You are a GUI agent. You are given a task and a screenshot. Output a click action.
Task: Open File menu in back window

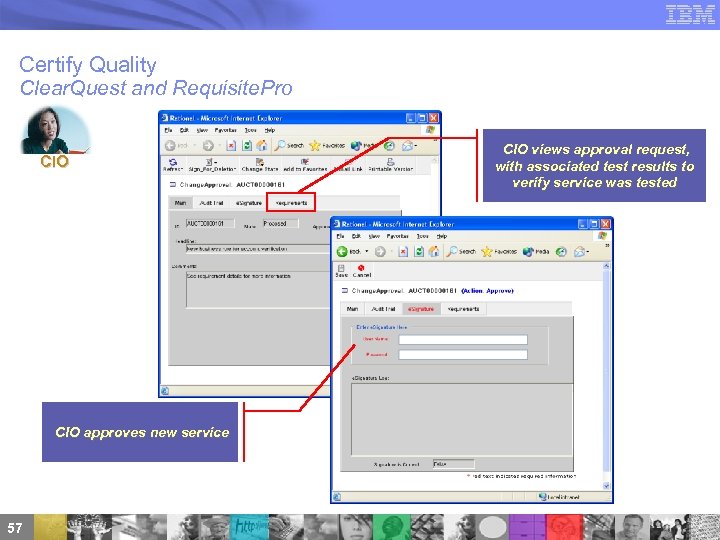pyautogui.click(x=169, y=130)
